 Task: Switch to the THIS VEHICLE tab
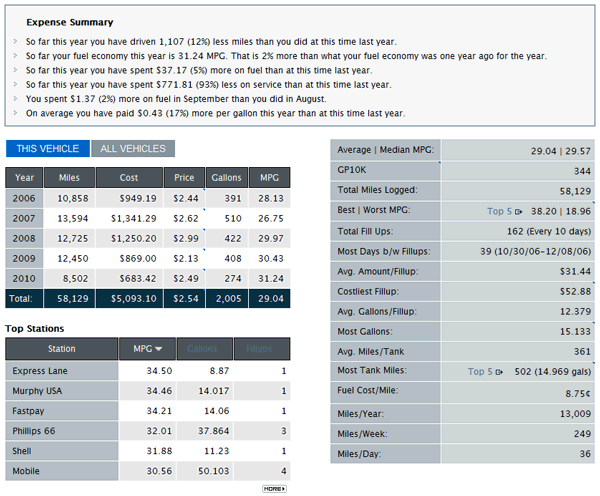pyautogui.click(x=47, y=149)
